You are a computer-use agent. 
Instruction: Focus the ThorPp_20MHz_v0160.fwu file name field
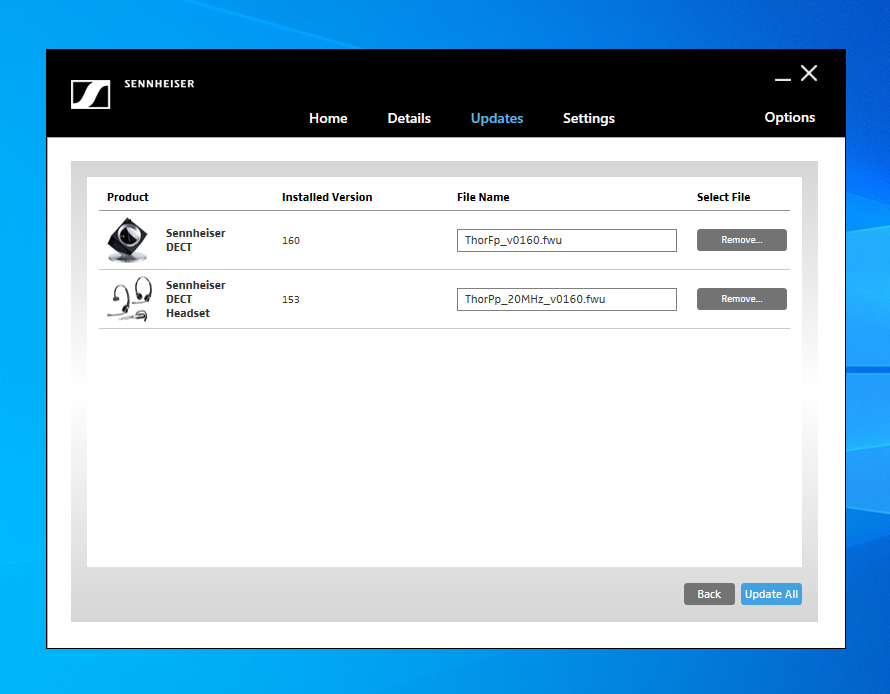[566, 299]
